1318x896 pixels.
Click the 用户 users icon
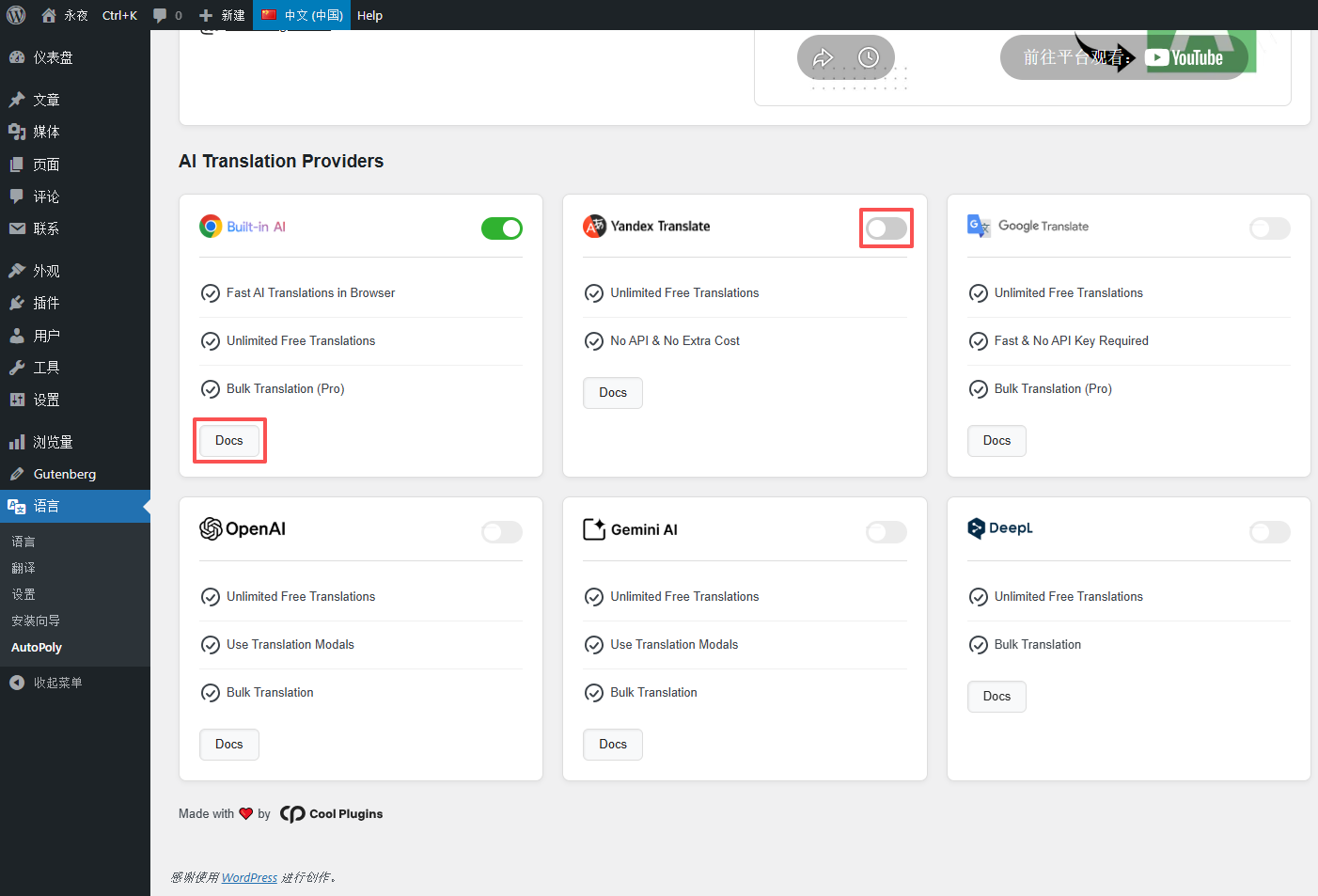[x=17, y=336]
